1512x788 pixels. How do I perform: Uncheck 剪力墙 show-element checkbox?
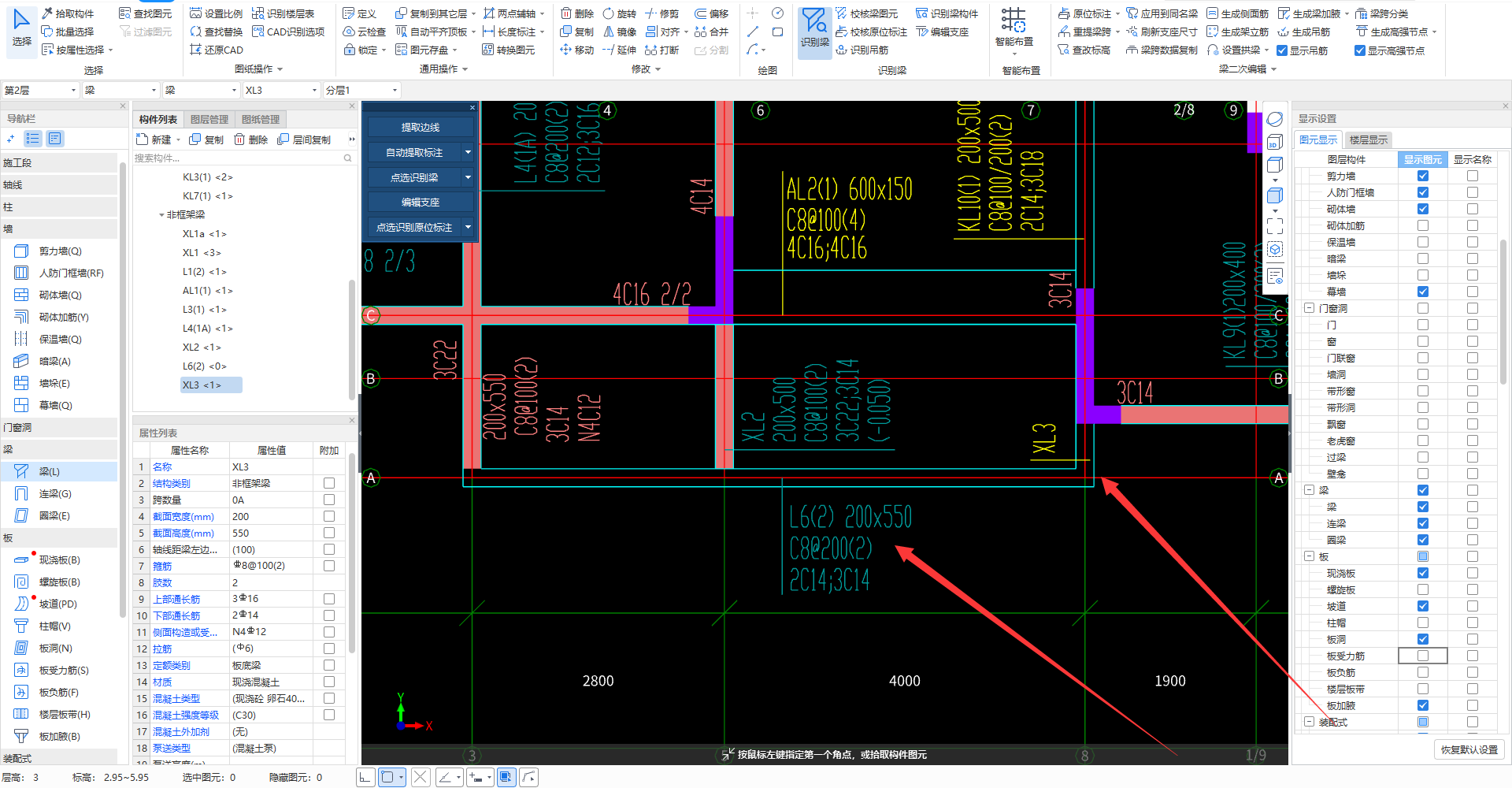(1423, 176)
